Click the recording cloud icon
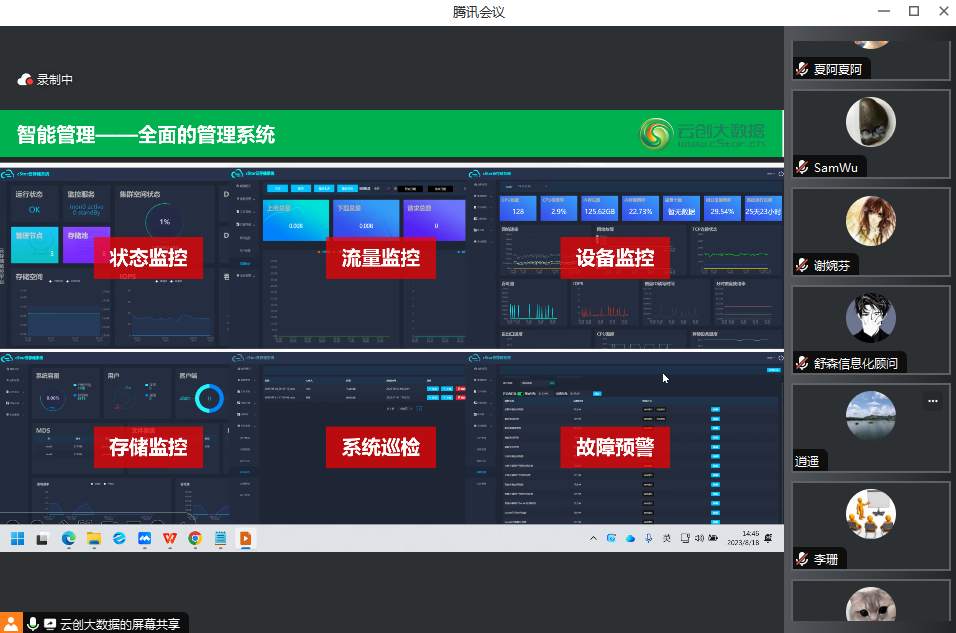This screenshot has width=956, height=633. click(x=26, y=80)
